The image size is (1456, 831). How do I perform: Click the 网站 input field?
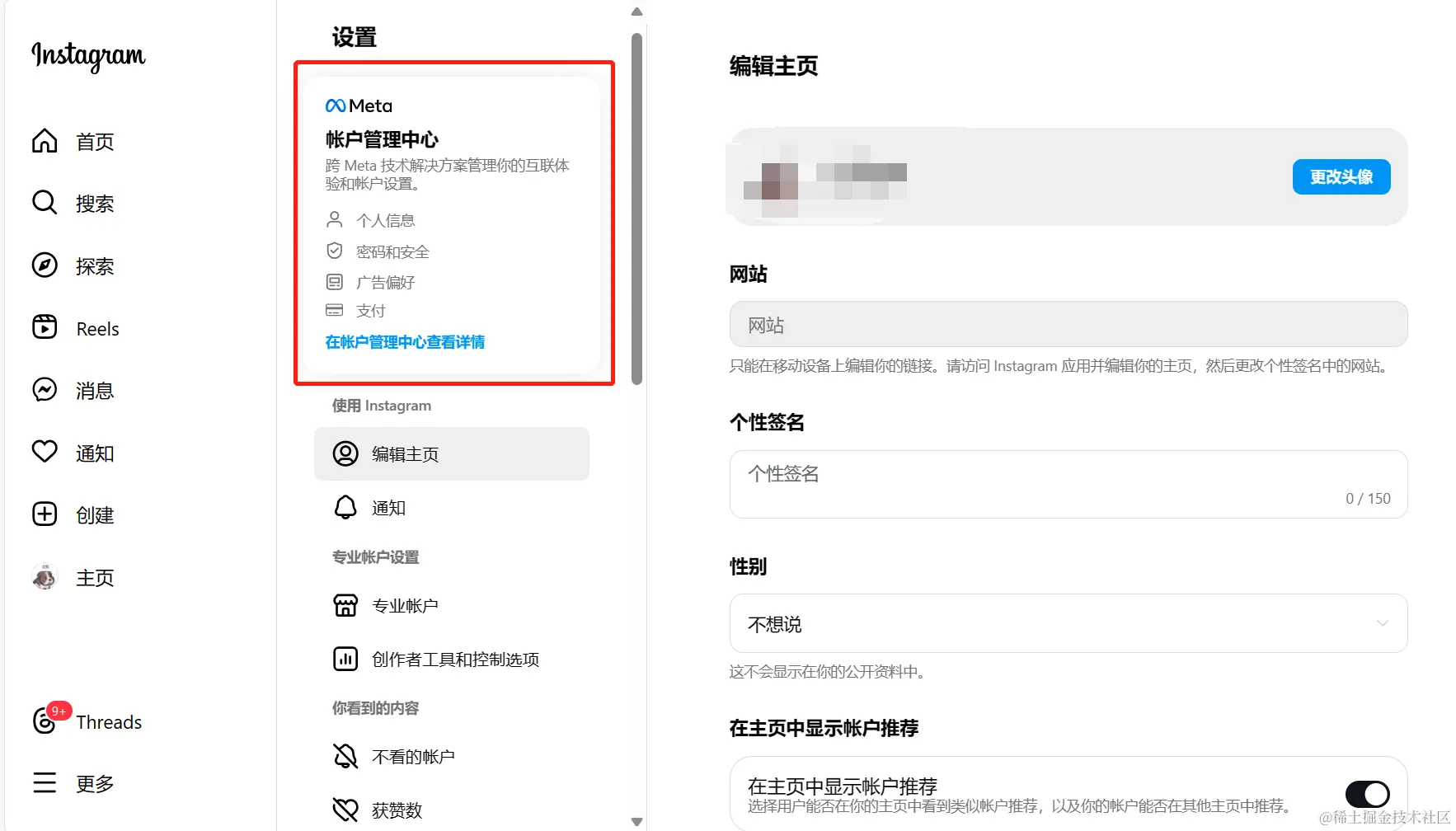coord(1069,324)
